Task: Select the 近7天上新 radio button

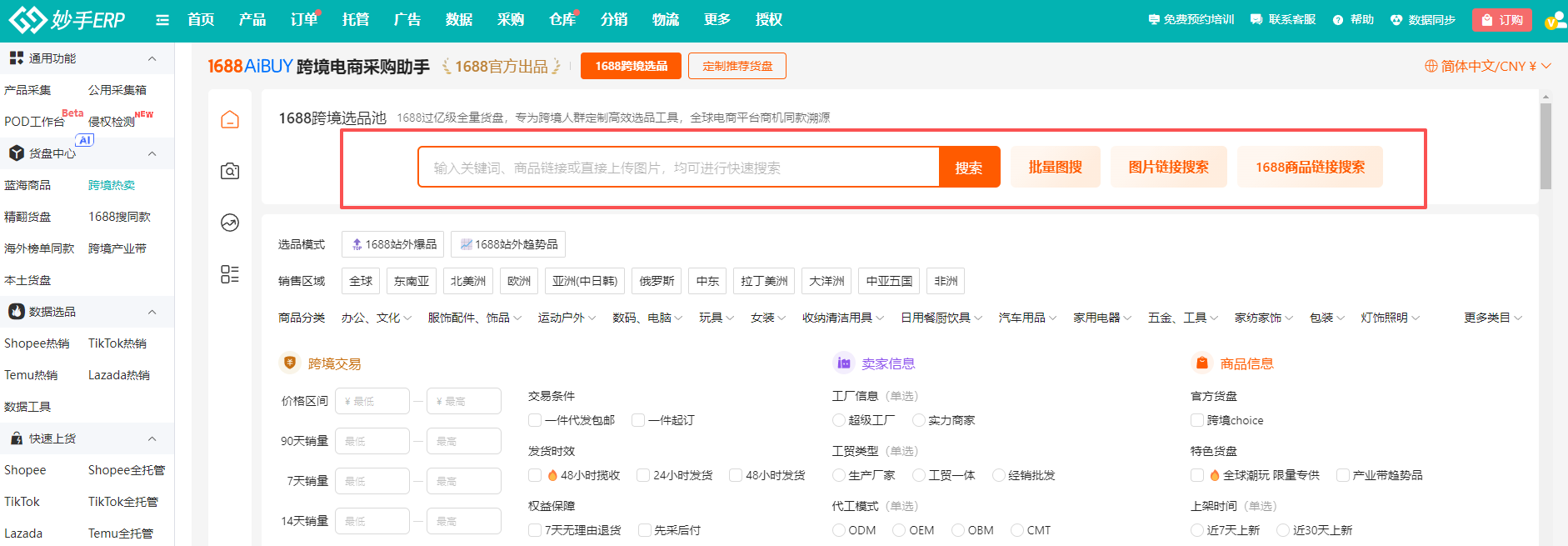Action: [x=1197, y=530]
